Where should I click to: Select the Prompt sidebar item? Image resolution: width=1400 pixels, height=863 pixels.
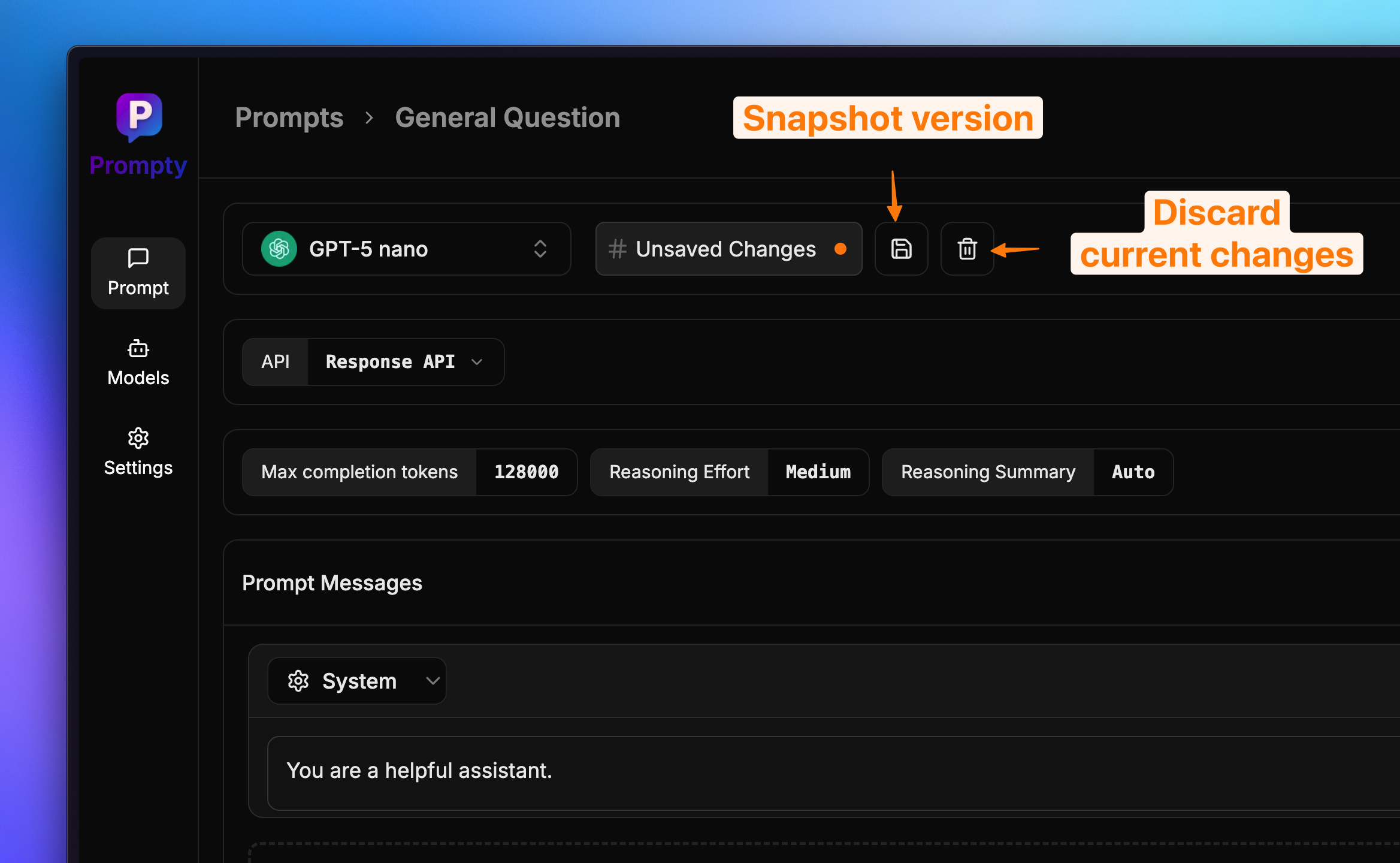point(138,273)
